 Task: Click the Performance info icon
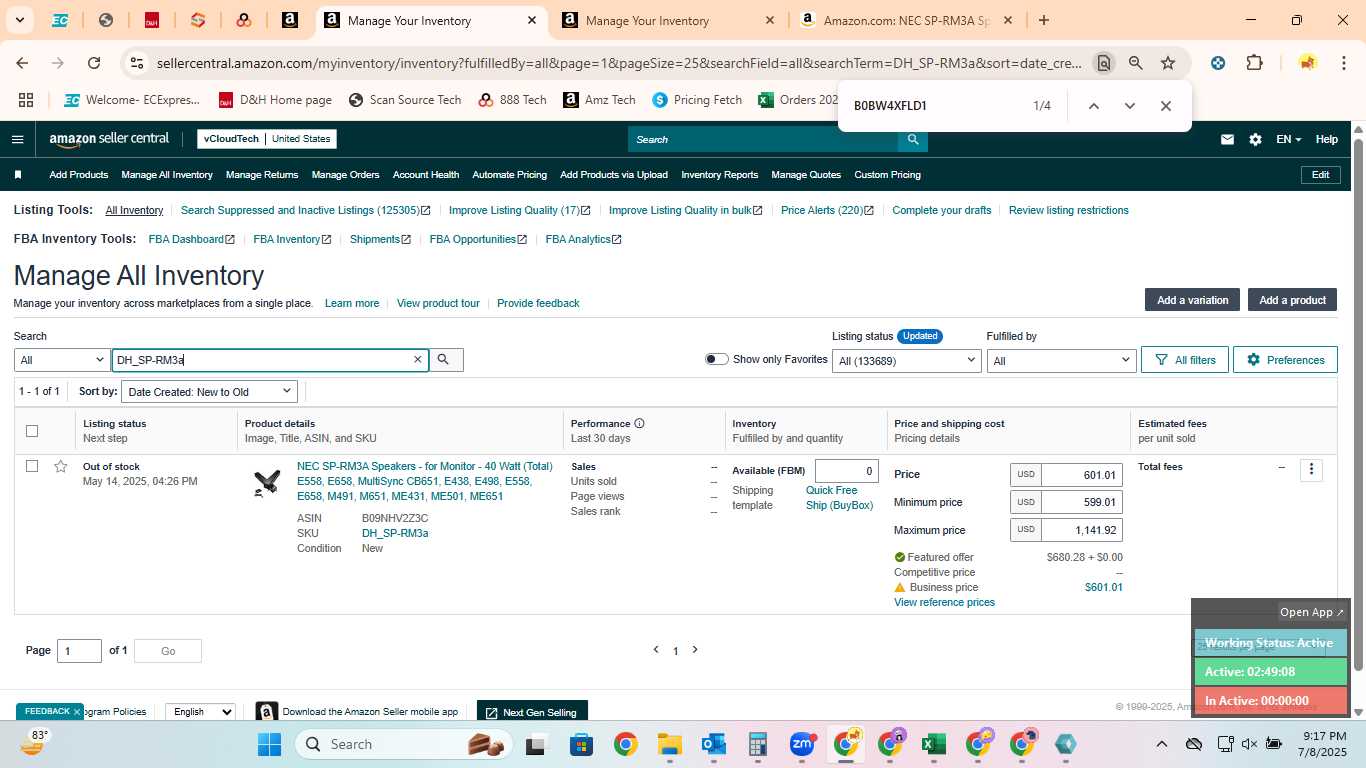[639, 423]
